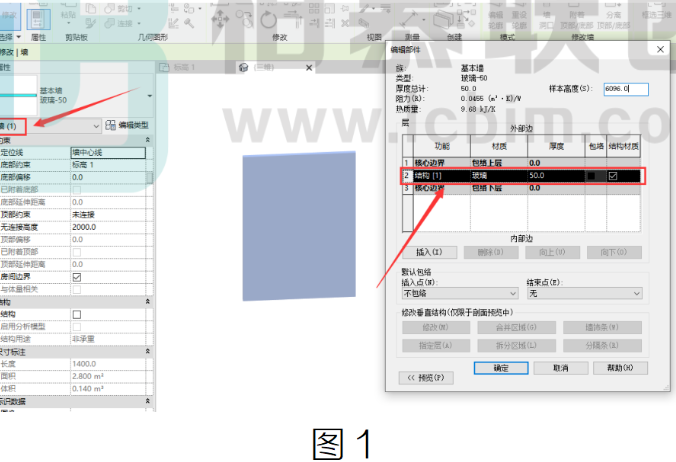Toggle 结构材质 checkbox in row 2

(613, 176)
